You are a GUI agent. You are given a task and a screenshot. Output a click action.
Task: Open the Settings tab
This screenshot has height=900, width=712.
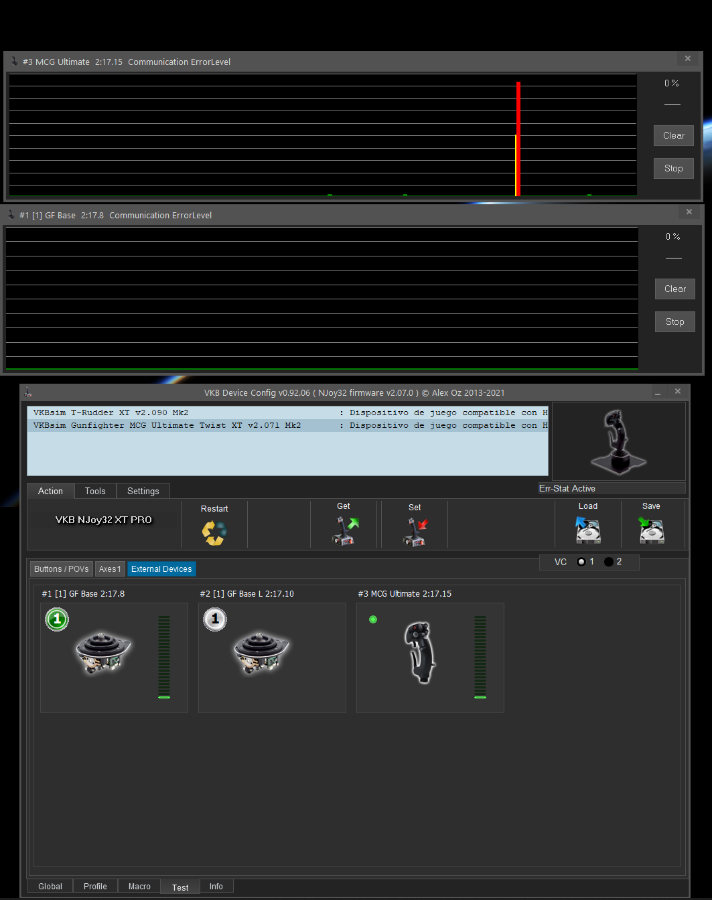tap(143, 491)
